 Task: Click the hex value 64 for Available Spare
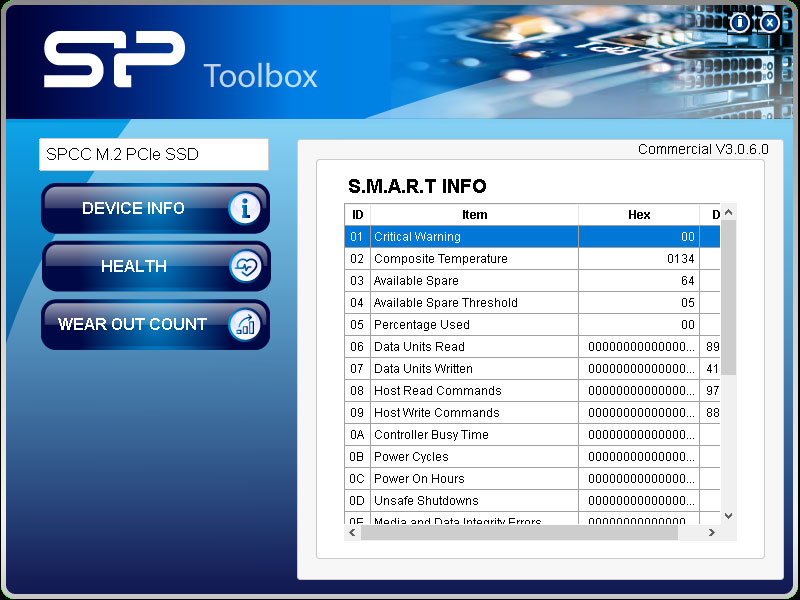(687, 281)
